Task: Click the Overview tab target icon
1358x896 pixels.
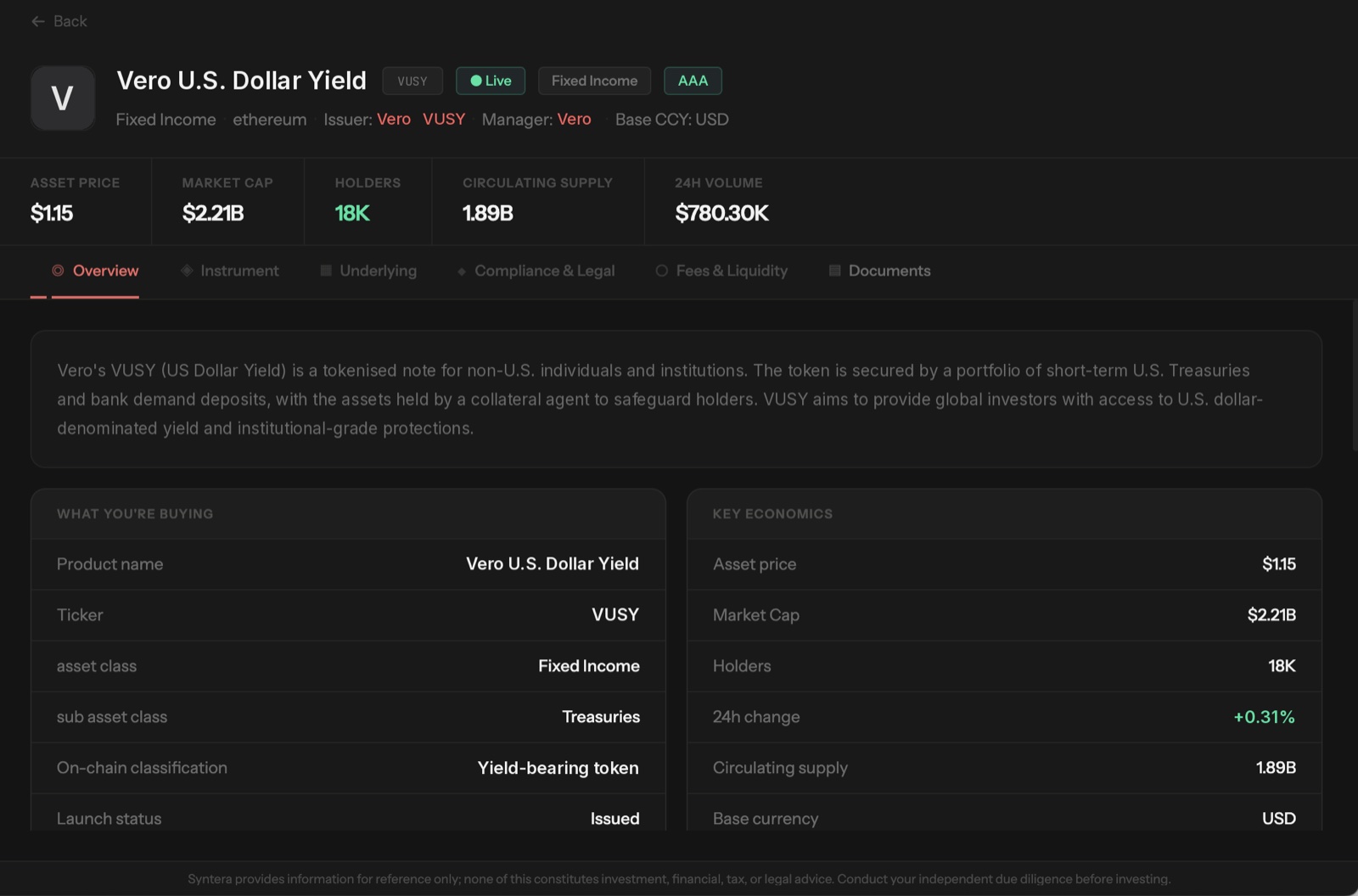Action: [58, 271]
